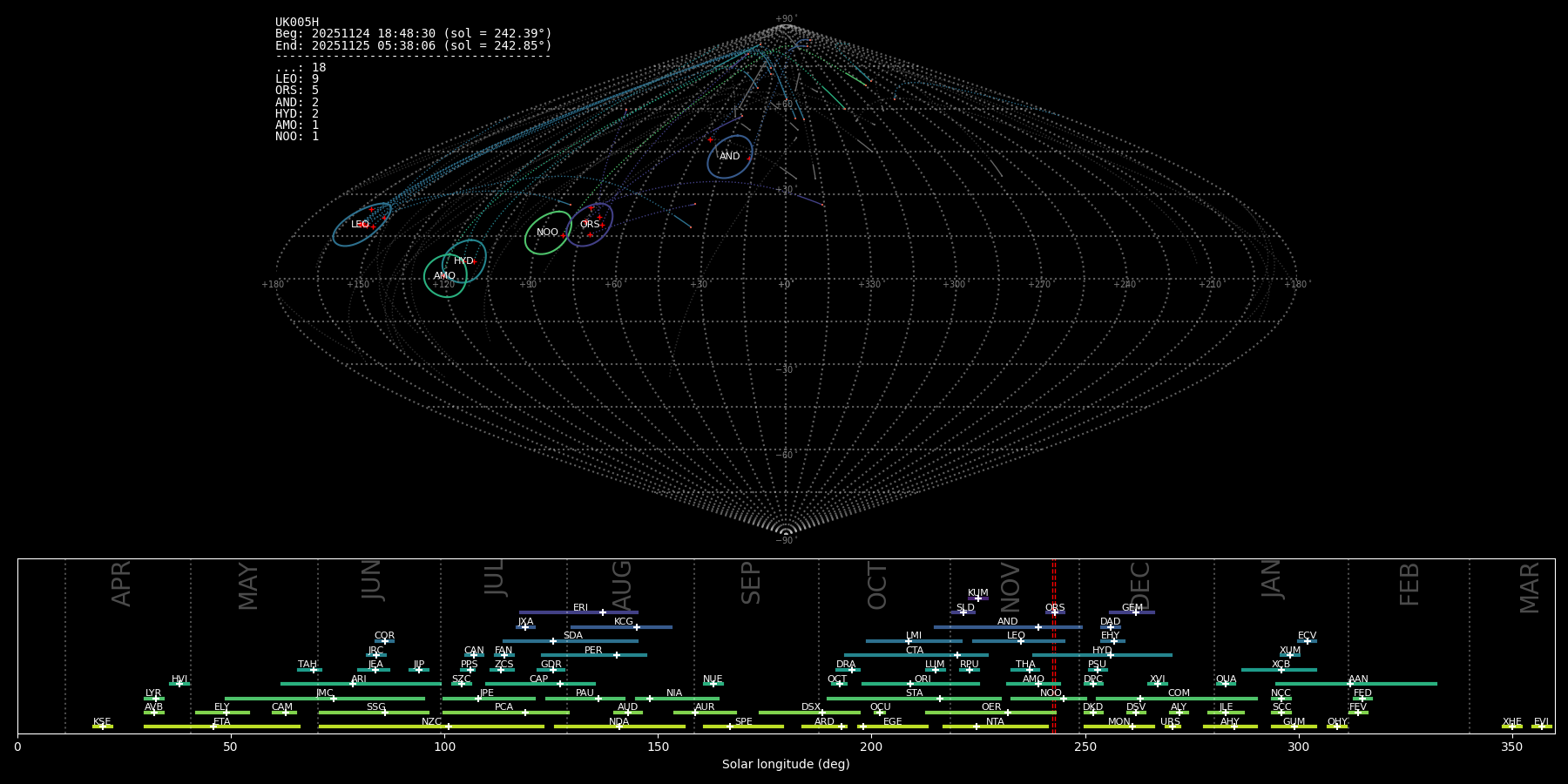
Task: Click the HYD radiant ellipse on sky map
Action: pos(463,261)
